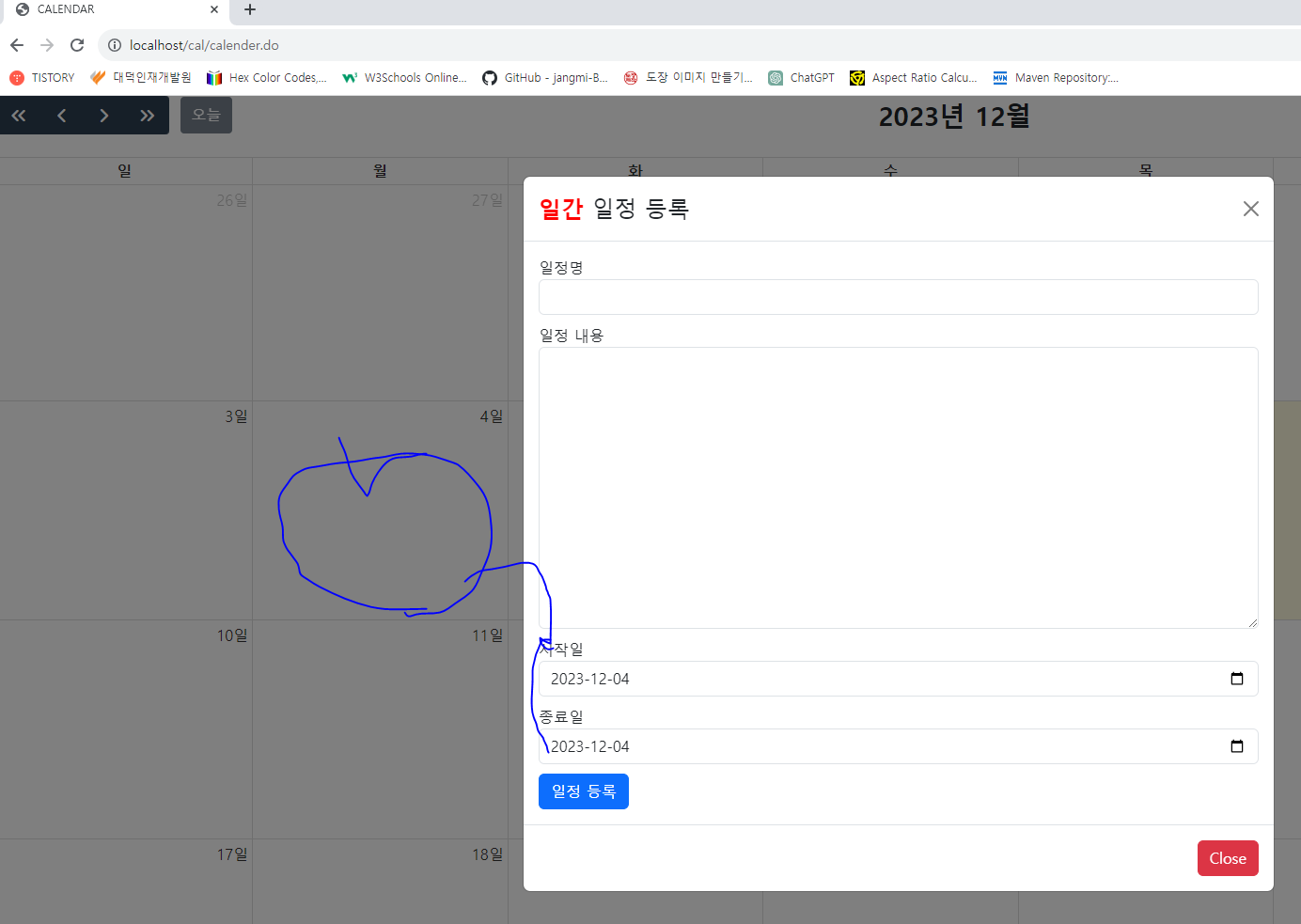Open W3Schools Online bookmark
The image size is (1301, 924).
click(404, 78)
